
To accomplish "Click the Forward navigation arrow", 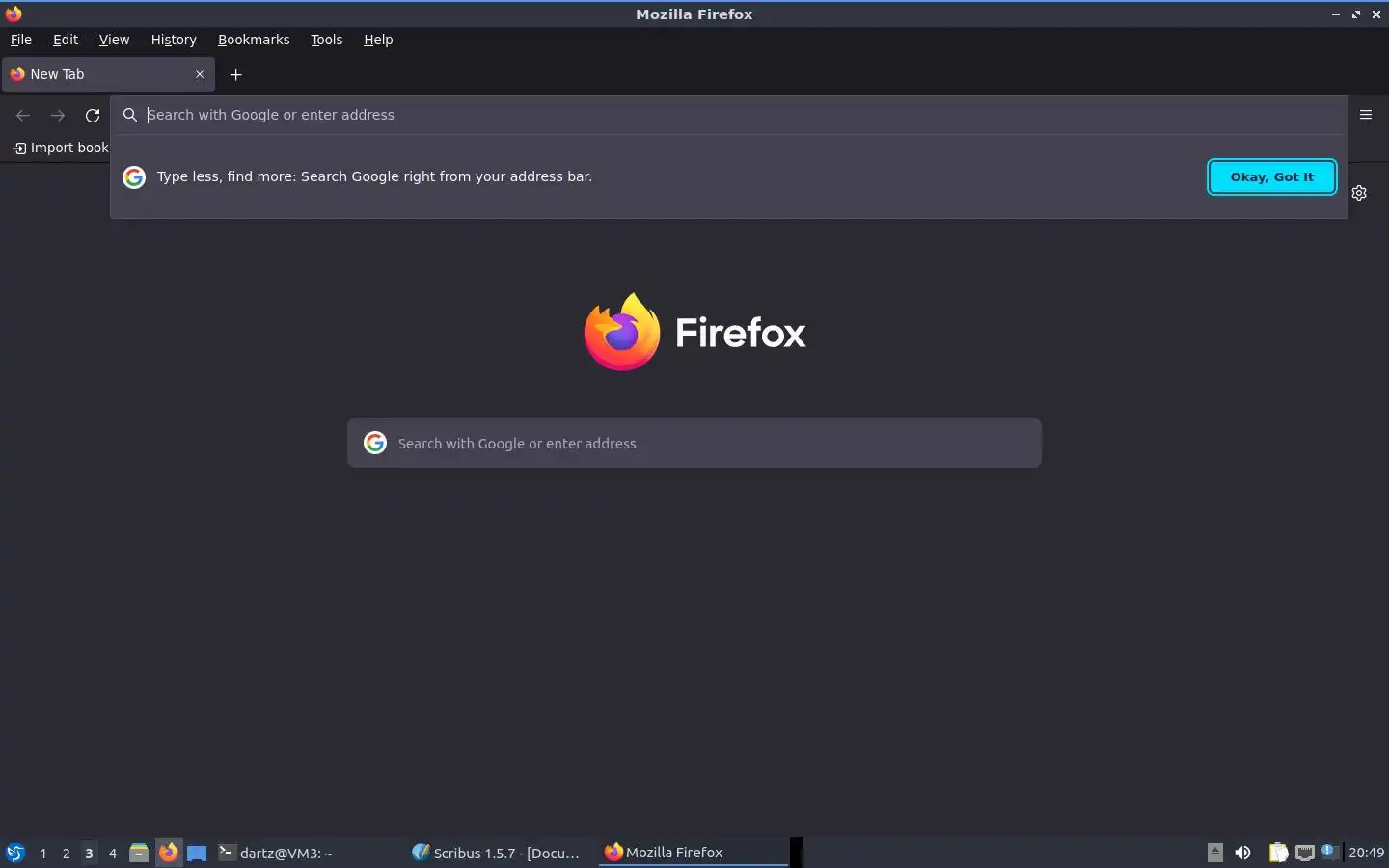I will (58, 115).
